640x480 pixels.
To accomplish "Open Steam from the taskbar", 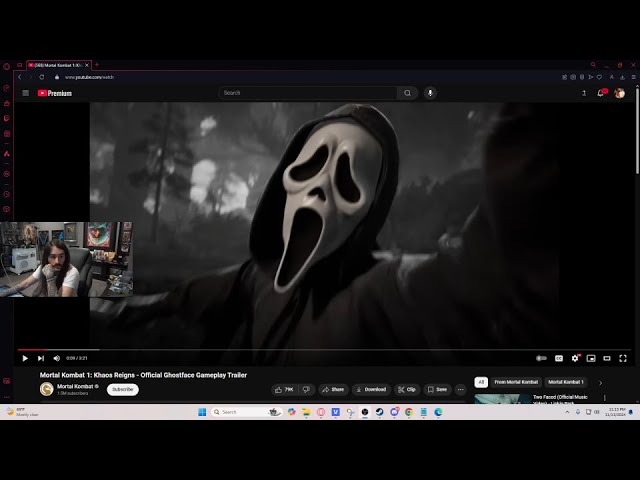I will tap(380, 412).
